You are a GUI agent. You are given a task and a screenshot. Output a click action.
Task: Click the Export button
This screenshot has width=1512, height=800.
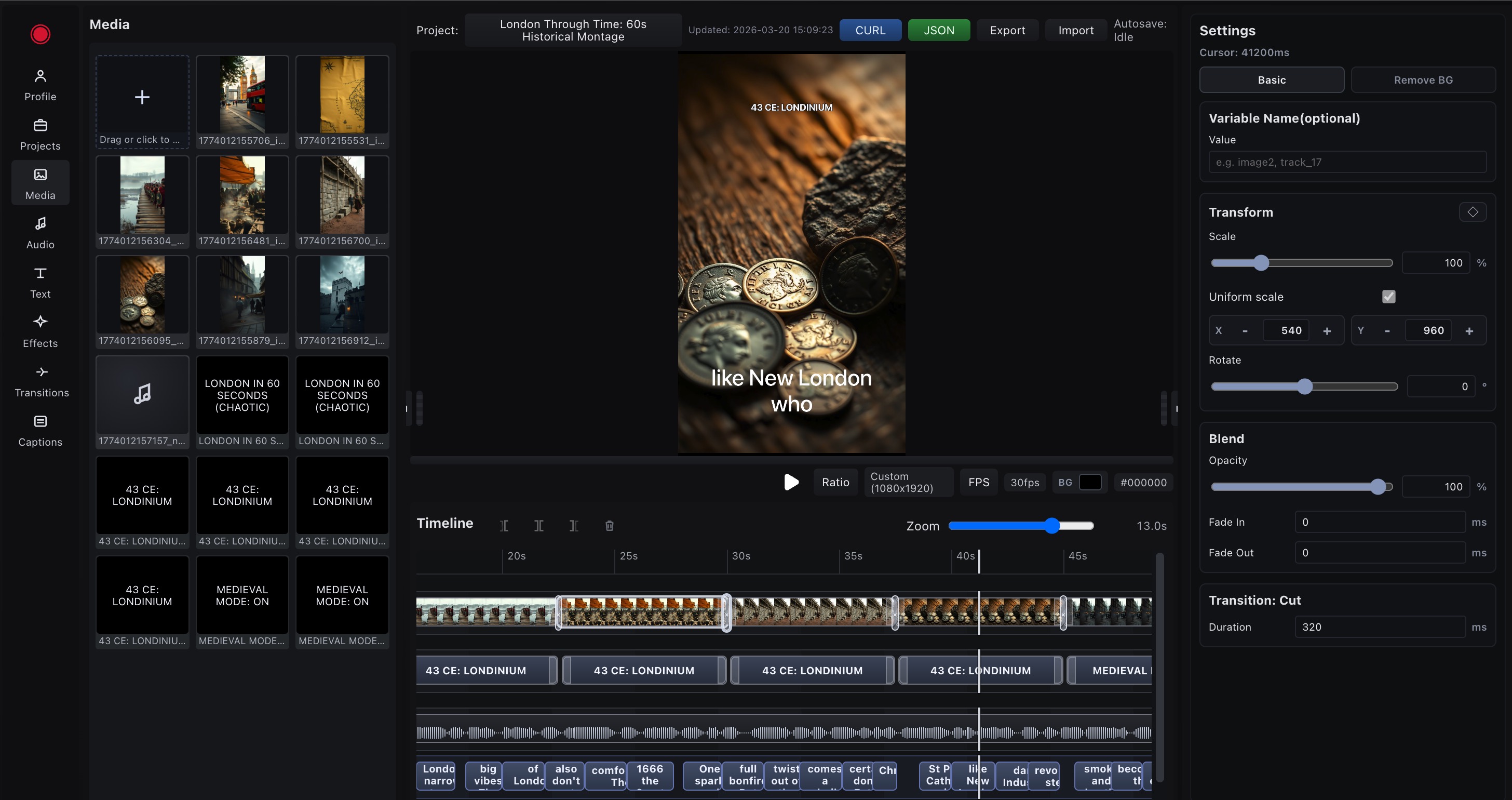pyautogui.click(x=1007, y=30)
